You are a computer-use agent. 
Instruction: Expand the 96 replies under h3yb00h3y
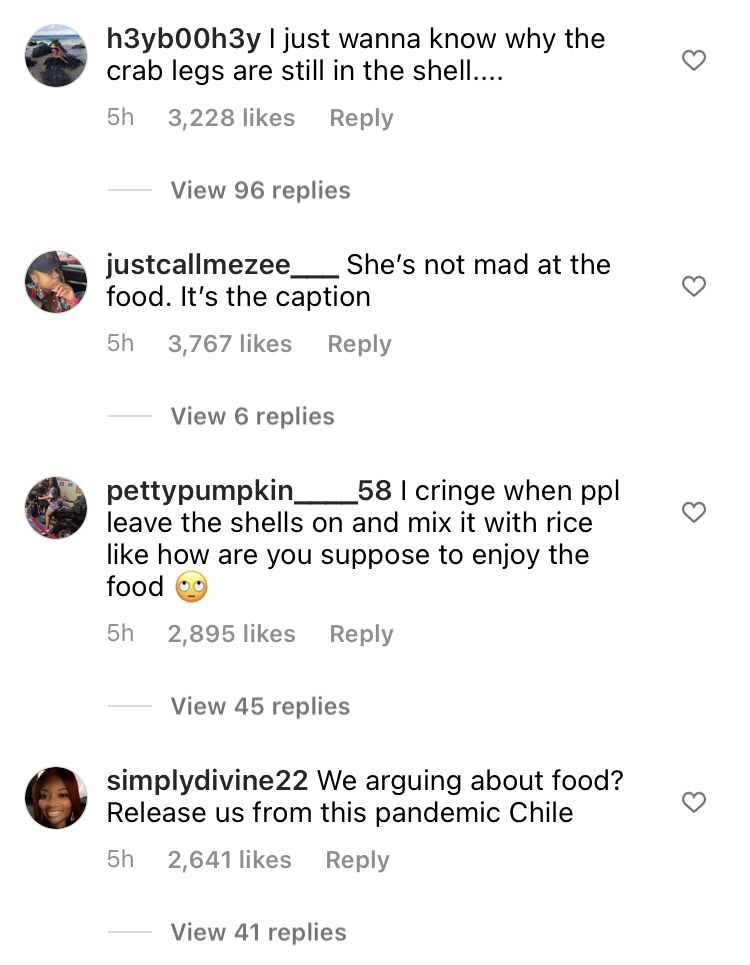point(260,190)
